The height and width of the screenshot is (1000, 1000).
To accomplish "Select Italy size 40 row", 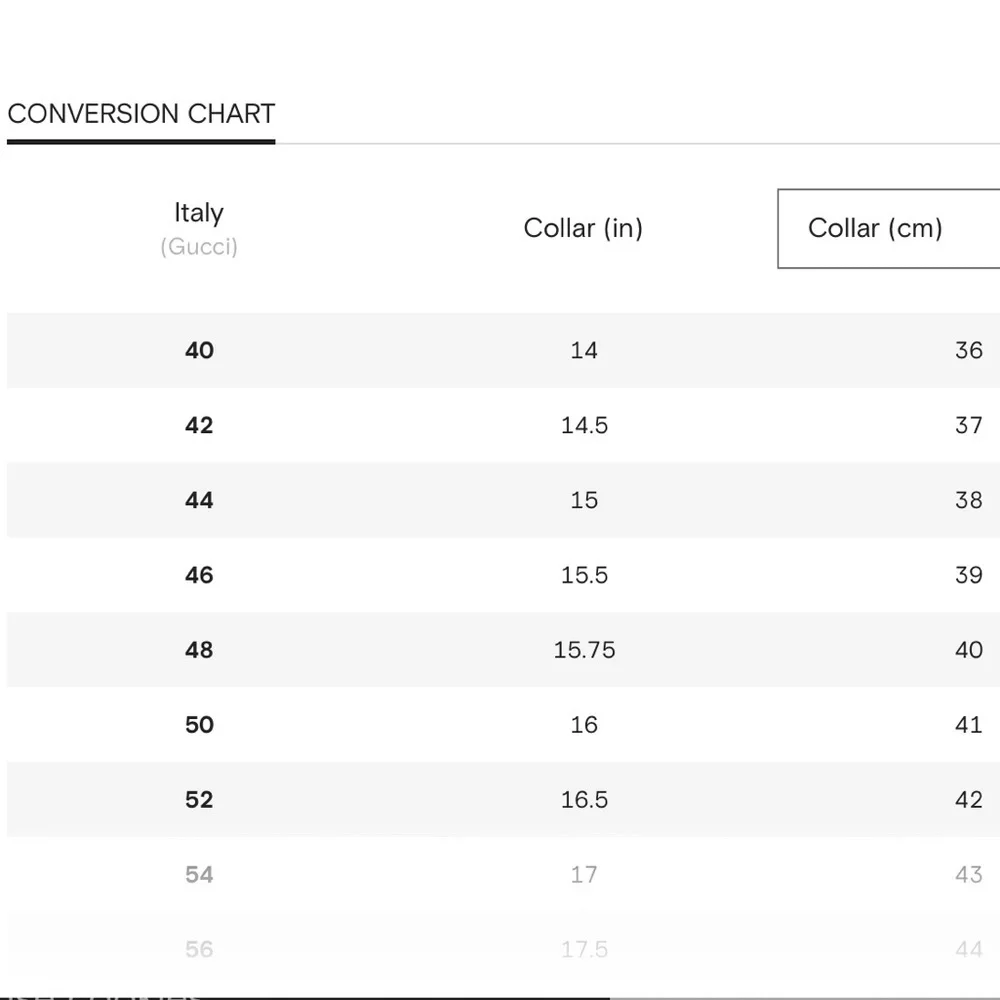I will pyautogui.click(x=503, y=350).
